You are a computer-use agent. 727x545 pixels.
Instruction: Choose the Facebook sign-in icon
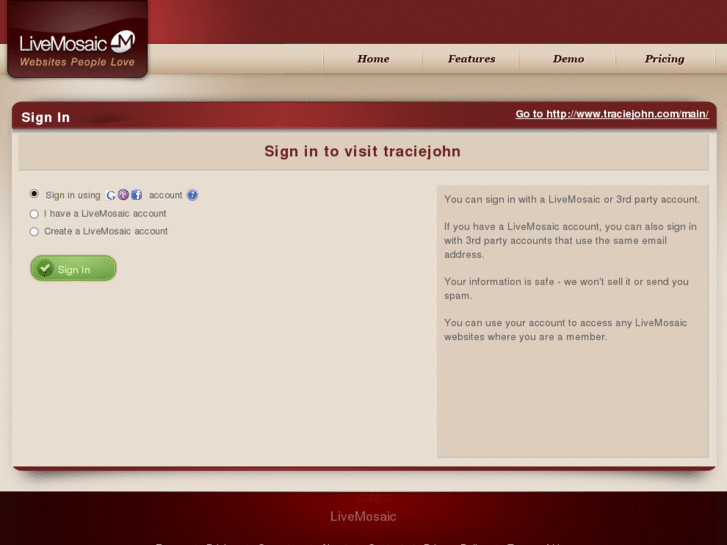136,195
